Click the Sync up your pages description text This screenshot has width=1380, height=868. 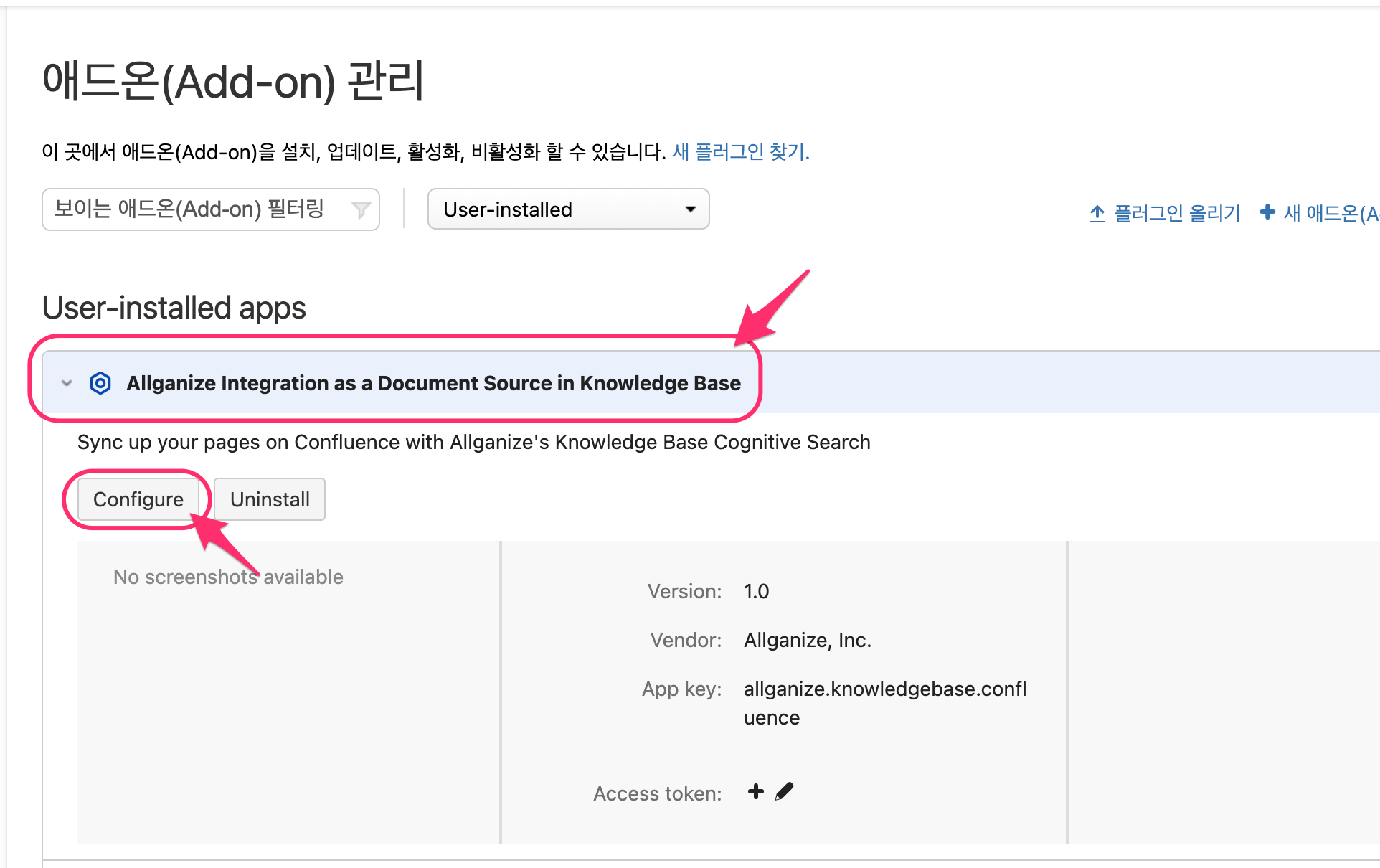pos(474,442)
